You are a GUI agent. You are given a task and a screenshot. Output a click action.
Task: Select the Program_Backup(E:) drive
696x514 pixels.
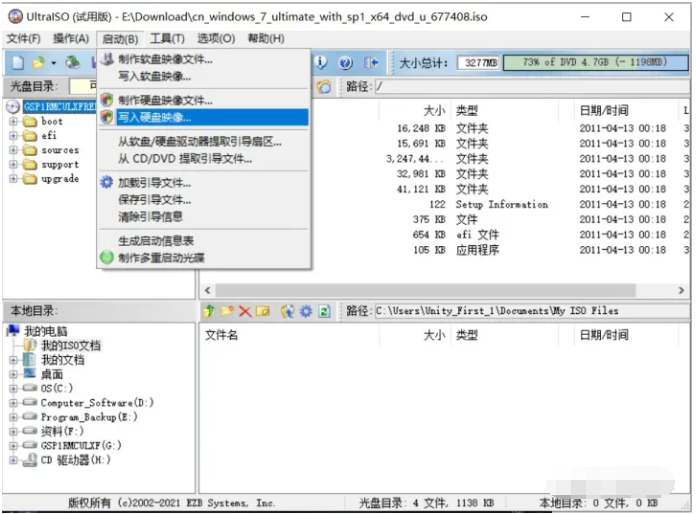pyautogui.click(x=89, y=417)
